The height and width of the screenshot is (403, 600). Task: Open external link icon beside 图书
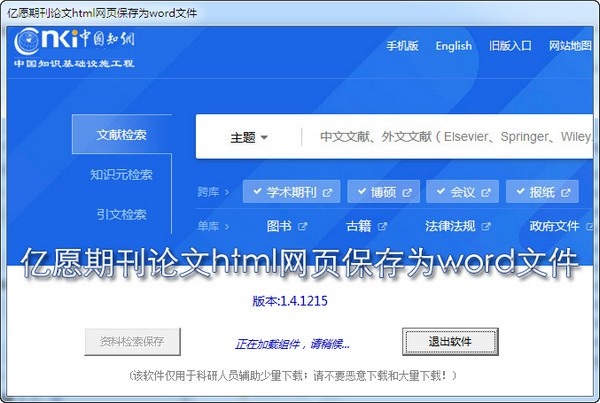(x=303, y=226)
